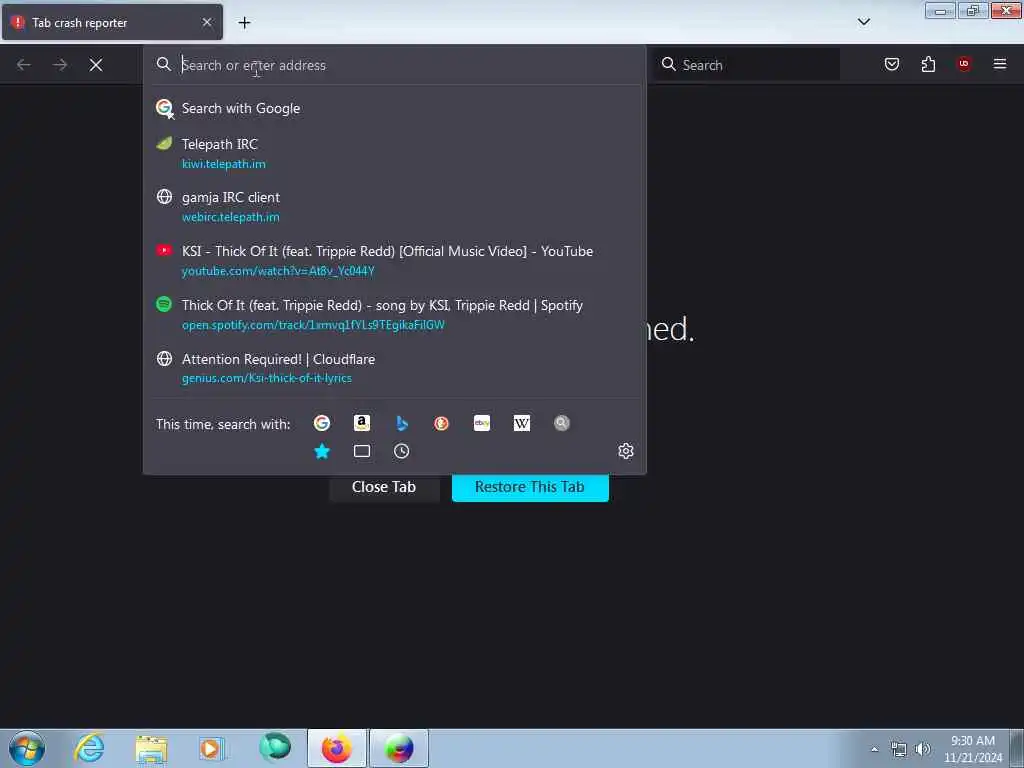1024x768 pixels.
Task: Open a new tab with plus button
Action: (x=244, y=23)
